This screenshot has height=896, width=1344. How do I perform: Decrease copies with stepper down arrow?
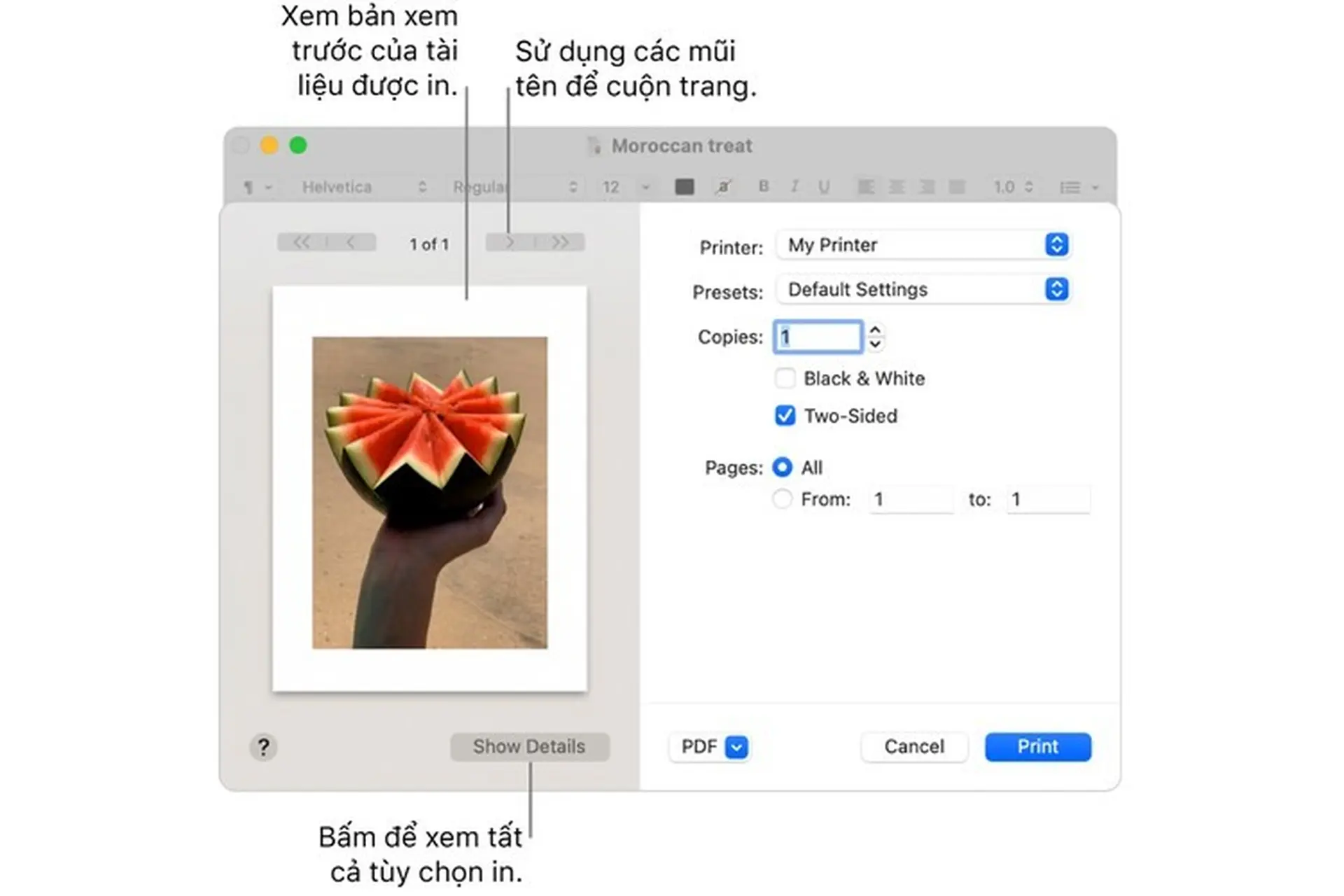pos(875,344)
